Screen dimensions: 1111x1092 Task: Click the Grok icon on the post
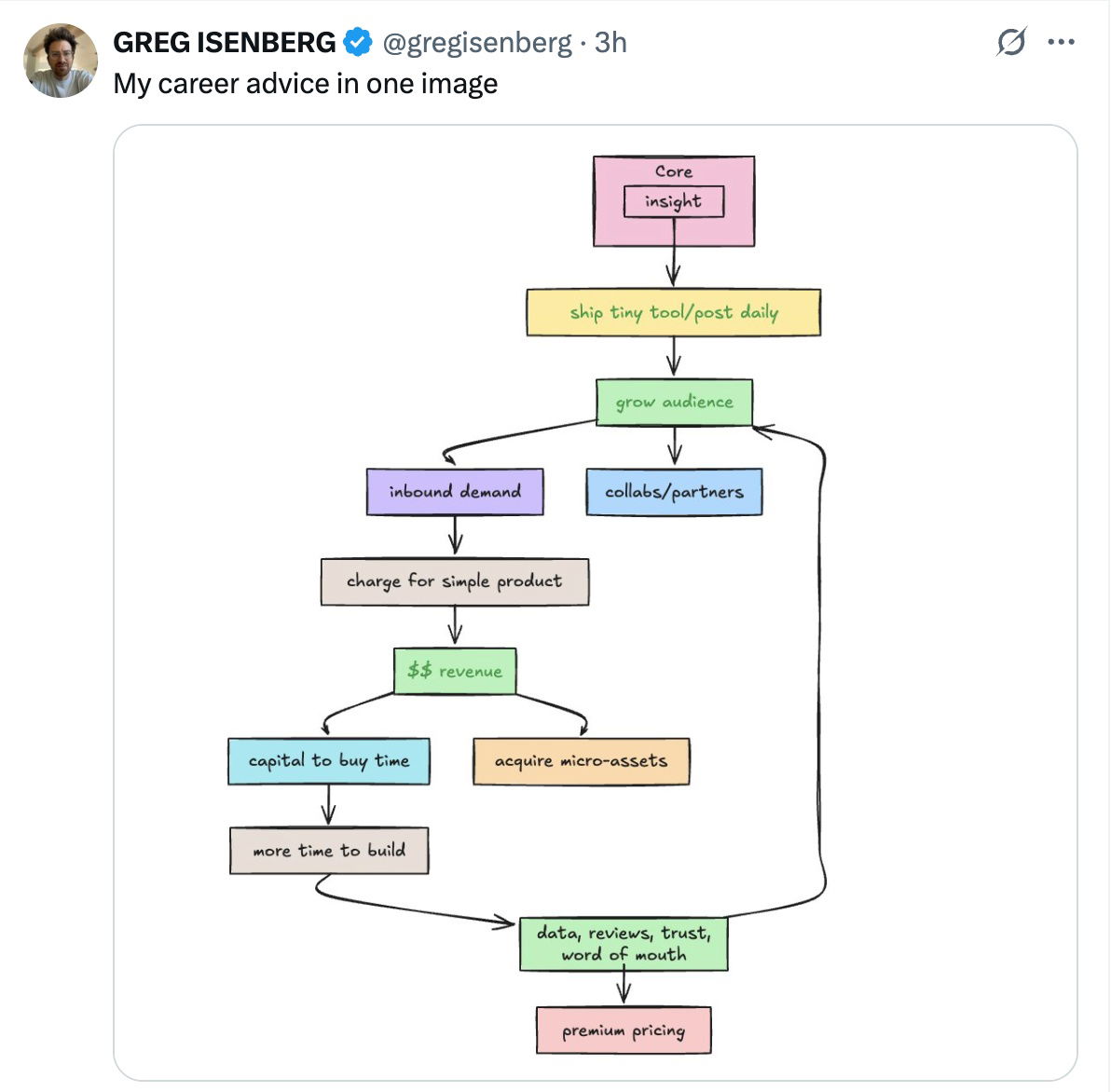coord(1011,42)
